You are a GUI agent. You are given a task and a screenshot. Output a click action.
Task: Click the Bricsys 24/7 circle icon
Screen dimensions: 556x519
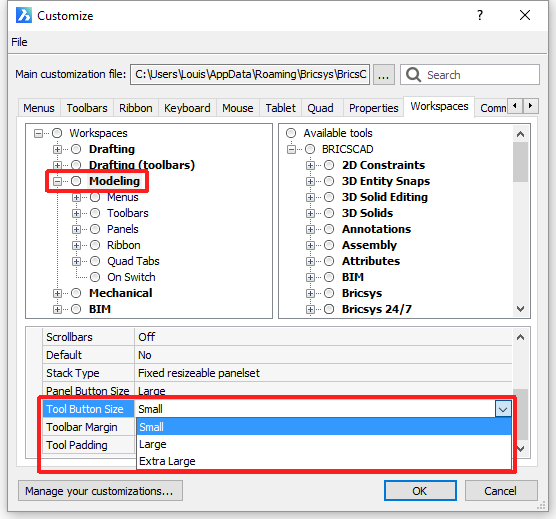(329, 309)
